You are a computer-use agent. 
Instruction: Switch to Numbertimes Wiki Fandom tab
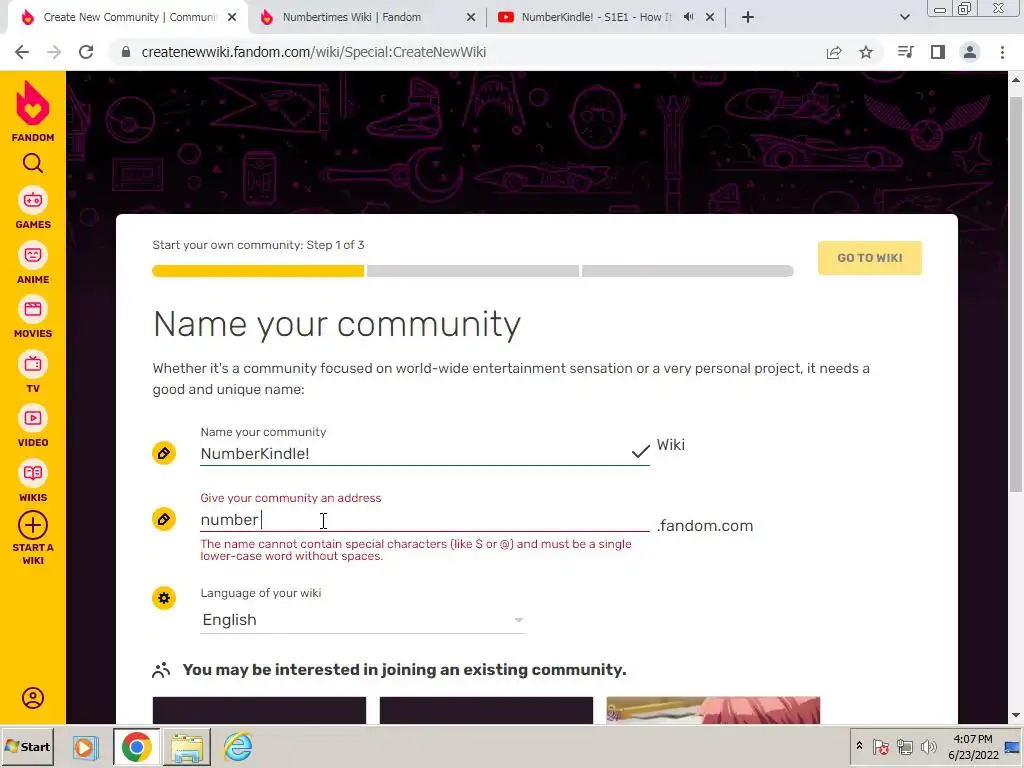point(368,17)
